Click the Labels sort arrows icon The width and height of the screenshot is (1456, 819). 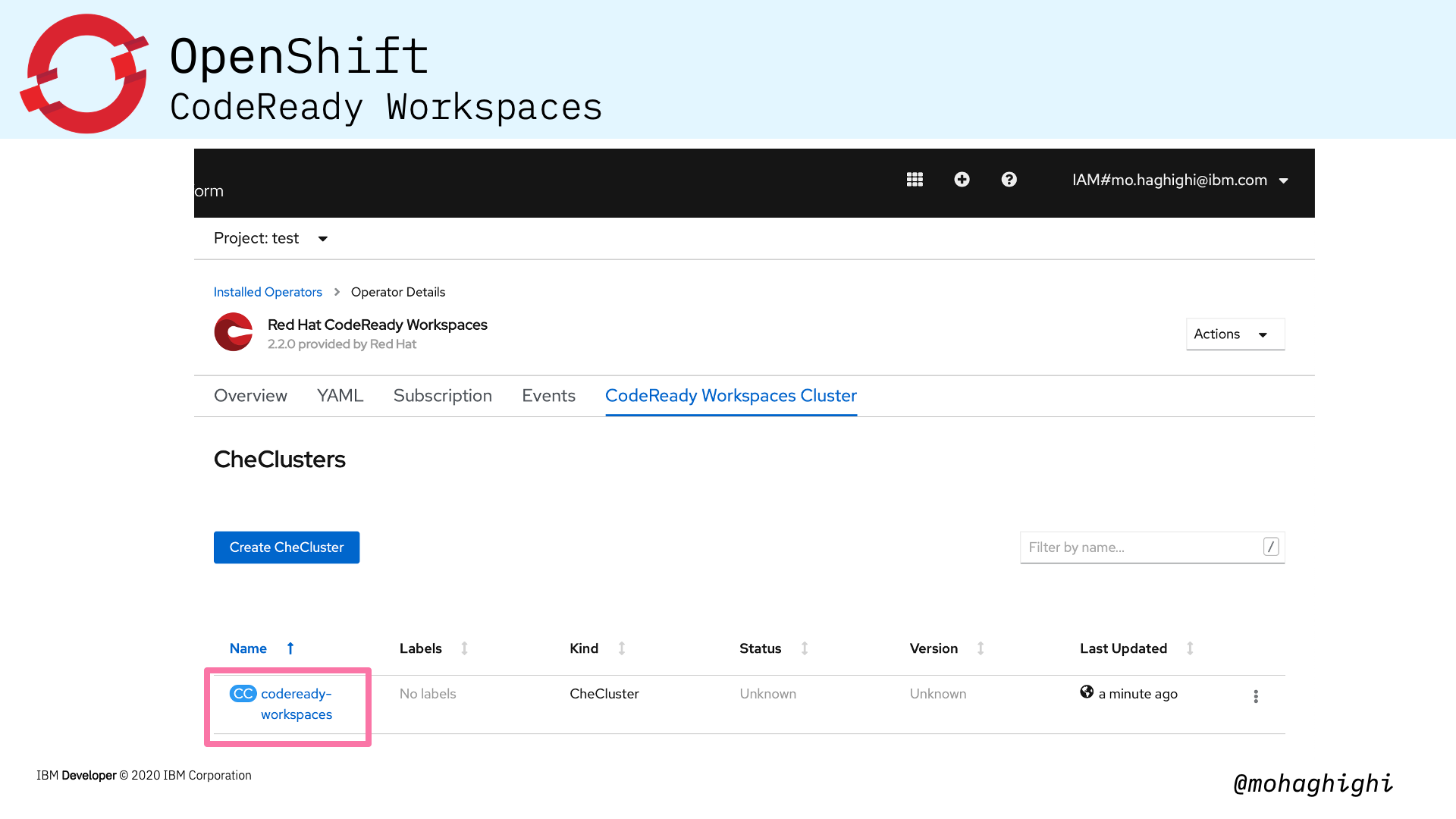(465, 648)
